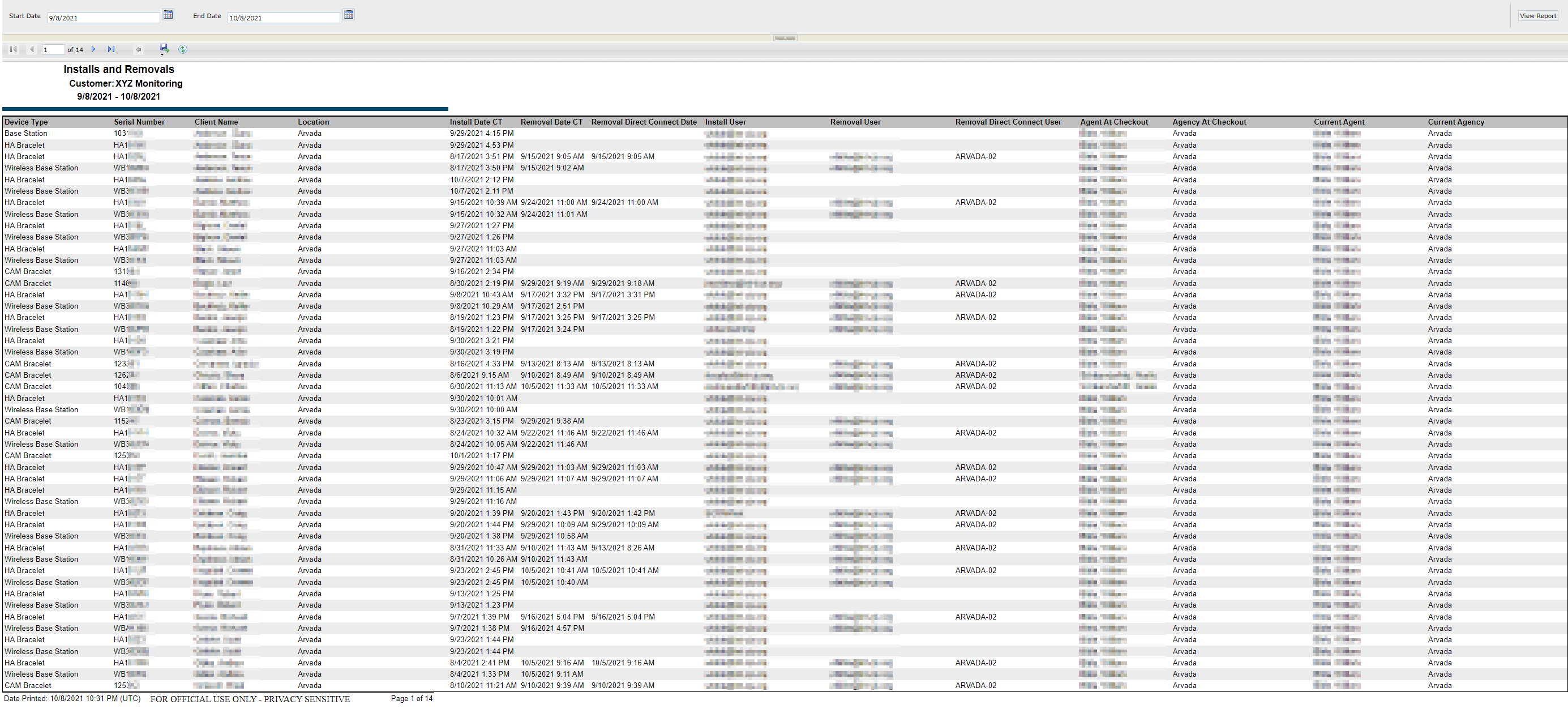Go to the previous report page
The width and height of the screenshot is (1568, 709).
(32, 49)
